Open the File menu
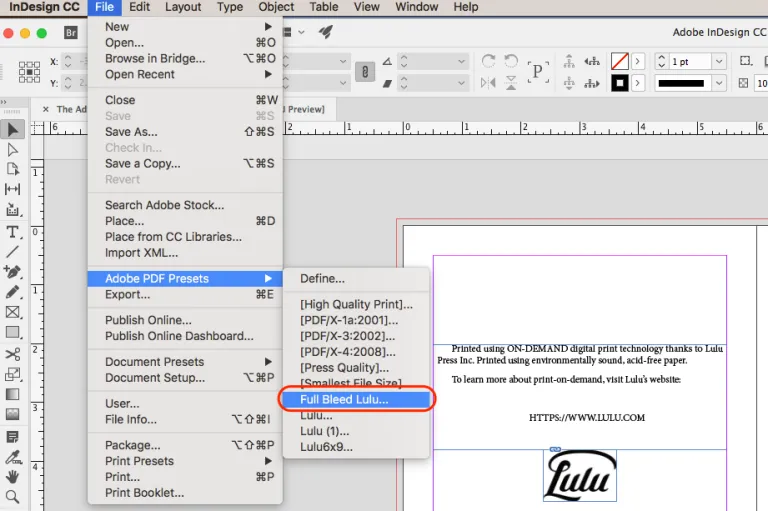Viewport: 768px width, 511px height. 104,7
